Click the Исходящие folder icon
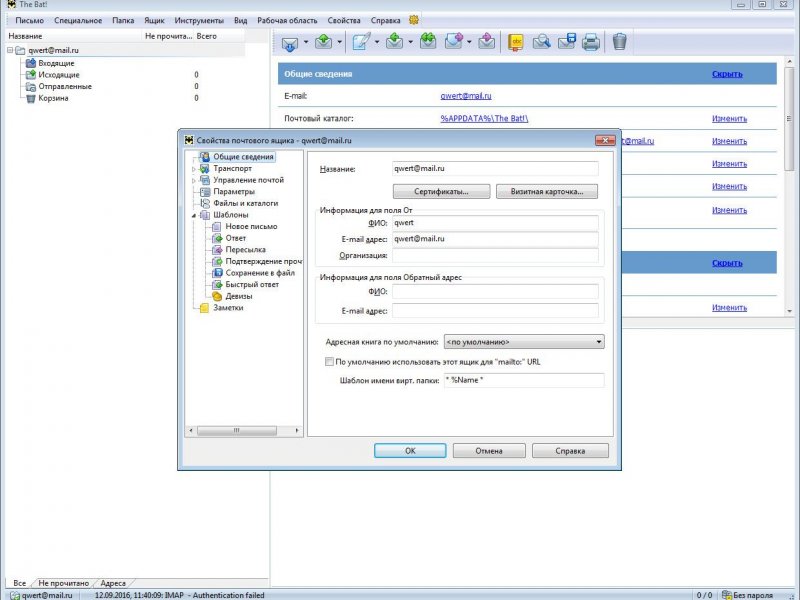This screenshot has width=800, height=600. (31, 74)
